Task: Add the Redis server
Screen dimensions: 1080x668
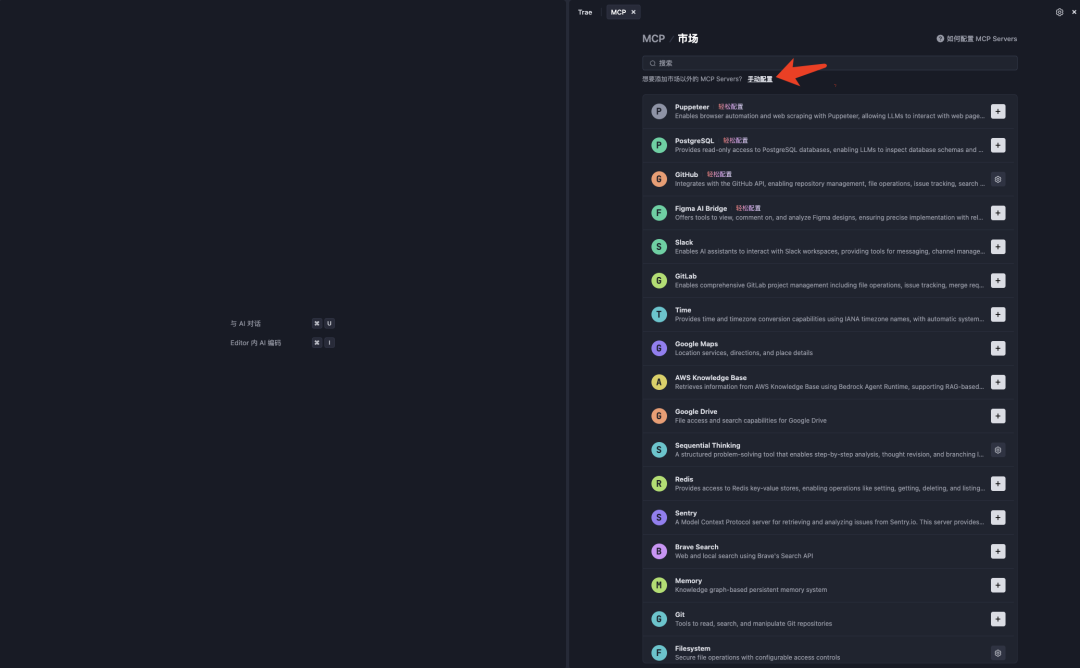Action: 997,483
